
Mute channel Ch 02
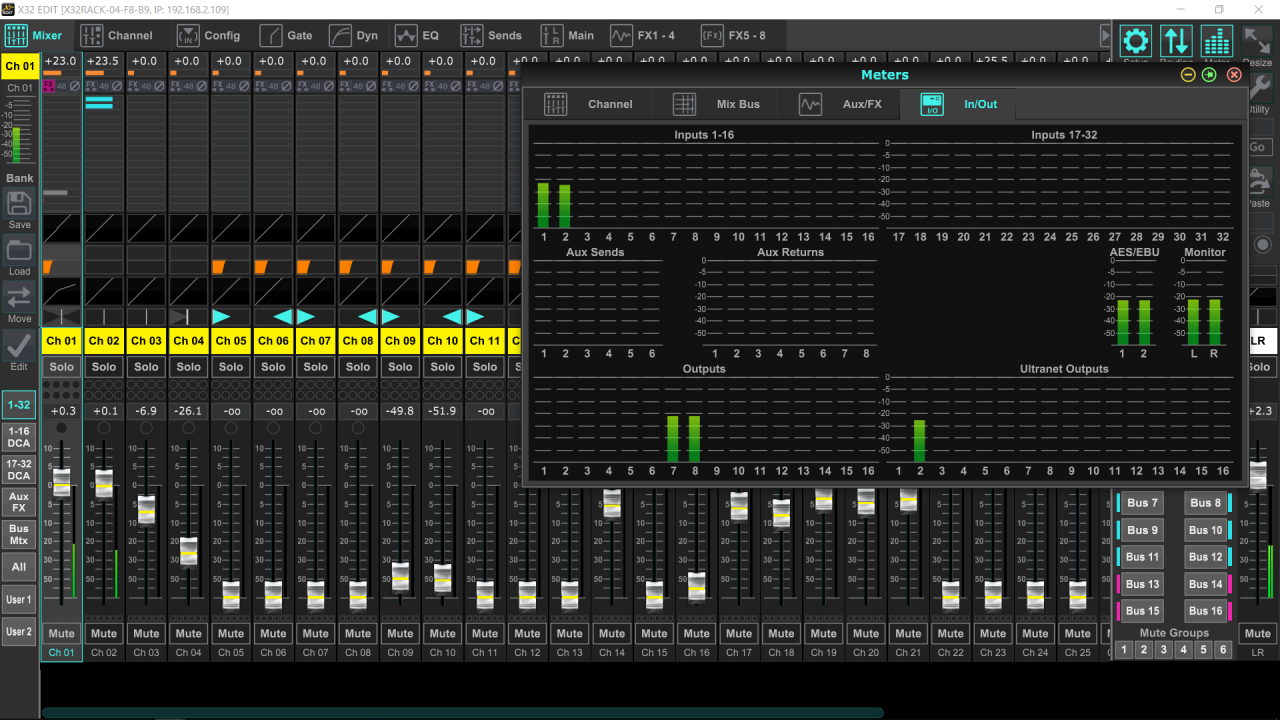[104, 633]
